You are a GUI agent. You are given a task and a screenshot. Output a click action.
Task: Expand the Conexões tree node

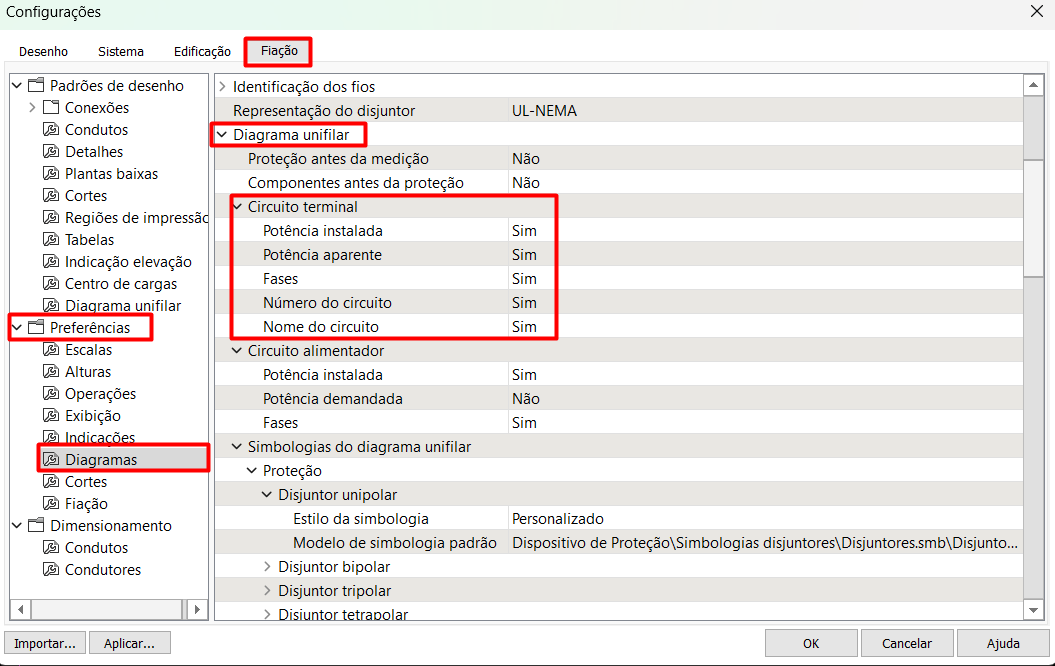point(32,108)
